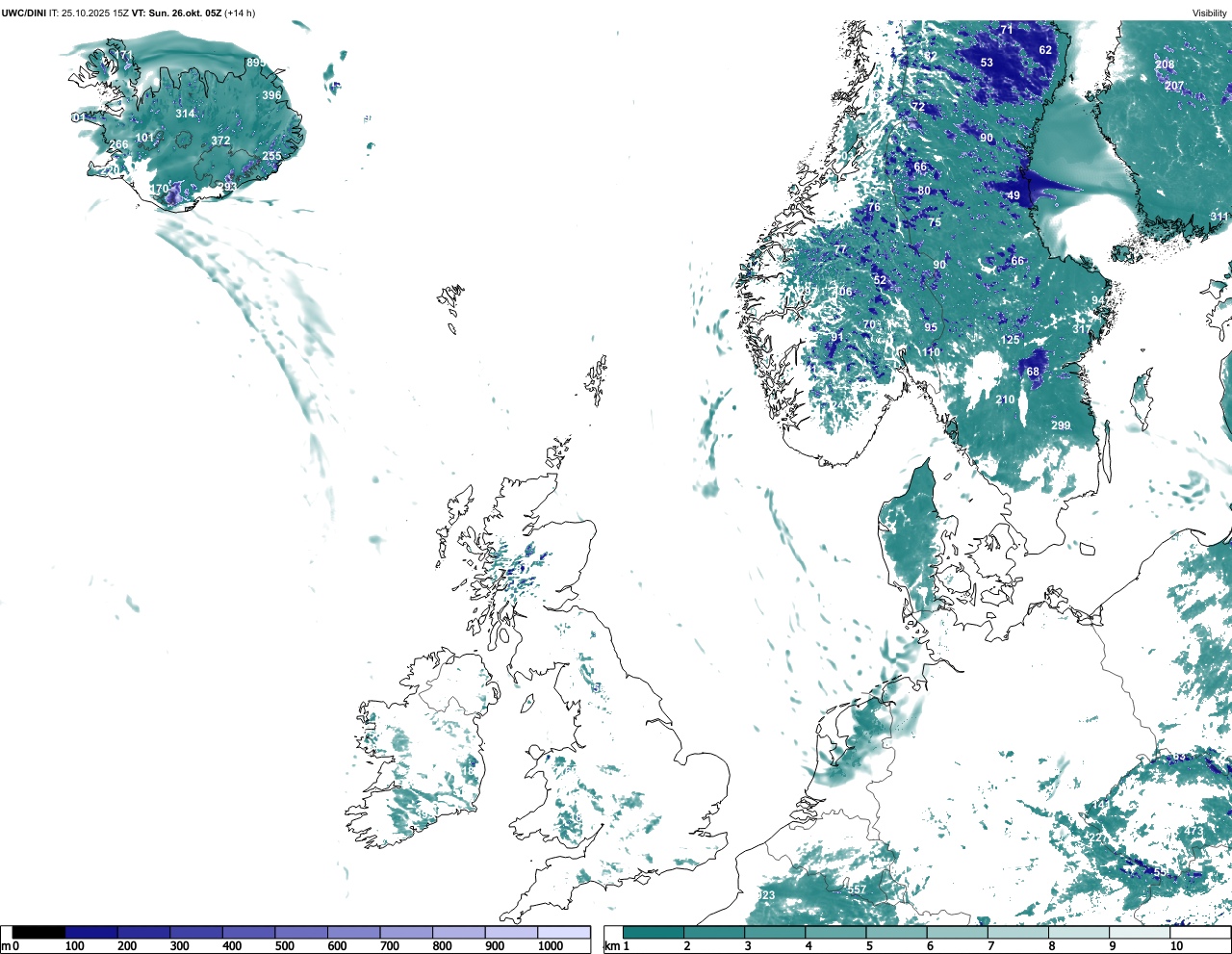
Task: Click the '1000' legend tick label
Action: pyautogui.click(x=551, y=946)
